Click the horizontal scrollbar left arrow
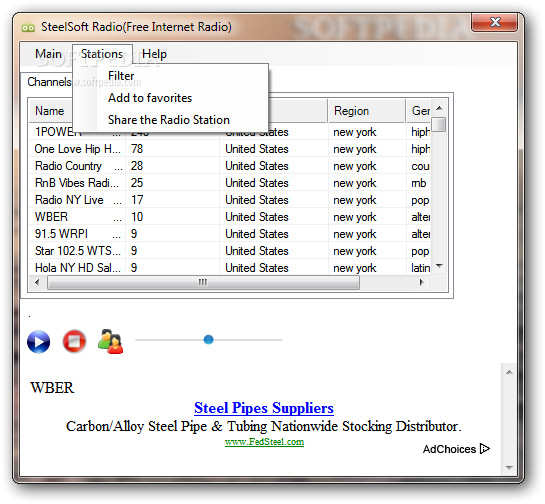Image resolution: width=545 pixels, height=504 pixels. (x=37, y=282)
